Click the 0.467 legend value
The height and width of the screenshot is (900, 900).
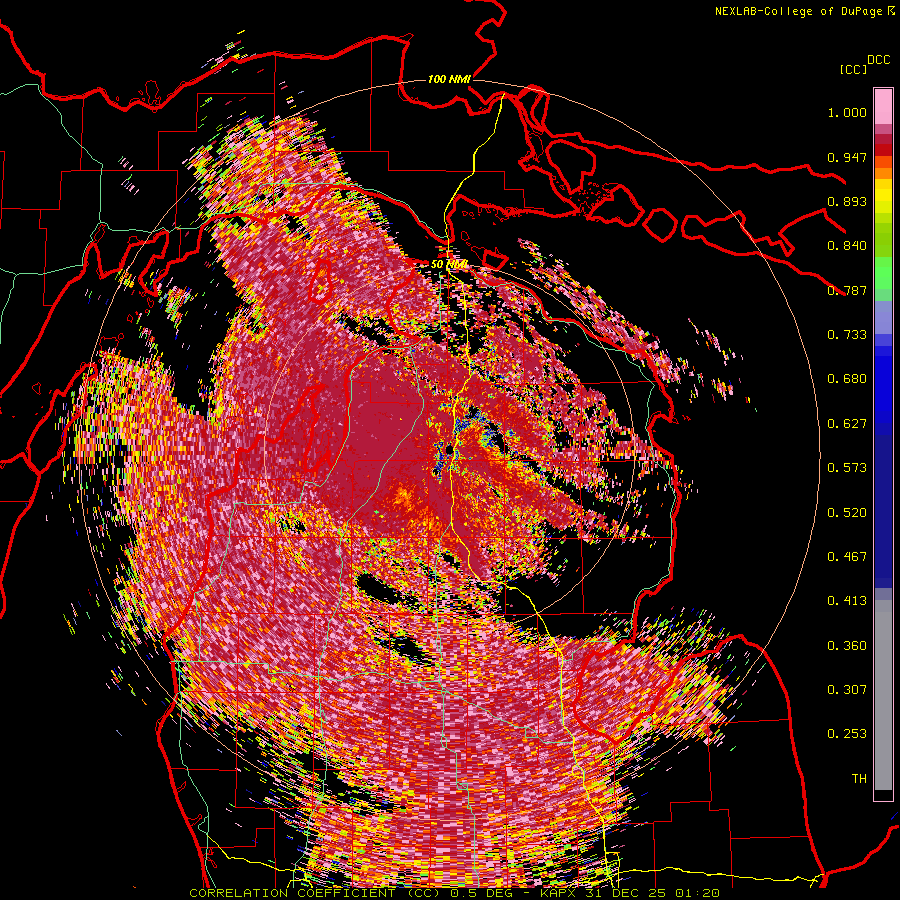point(847,557)
